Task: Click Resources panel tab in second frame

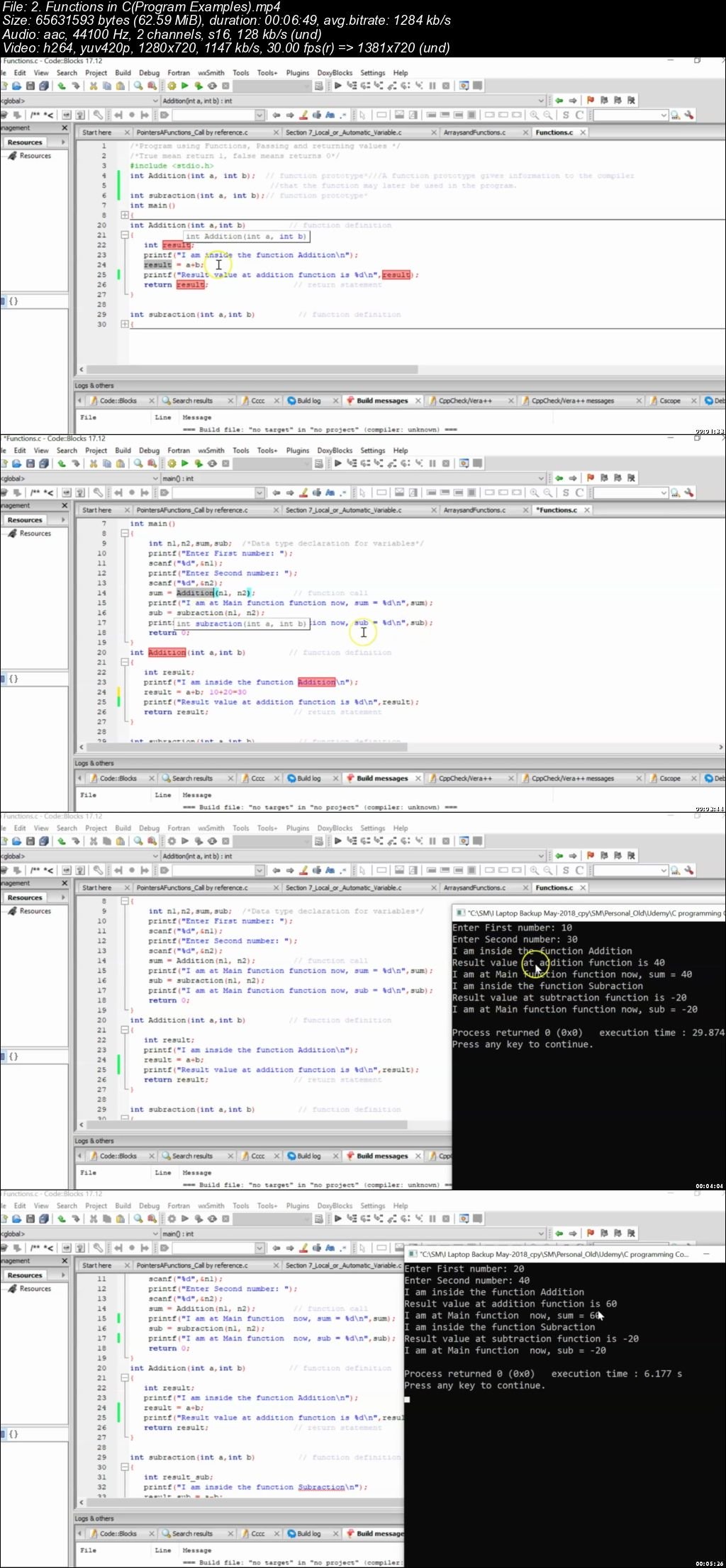Action: pos(26,520)
